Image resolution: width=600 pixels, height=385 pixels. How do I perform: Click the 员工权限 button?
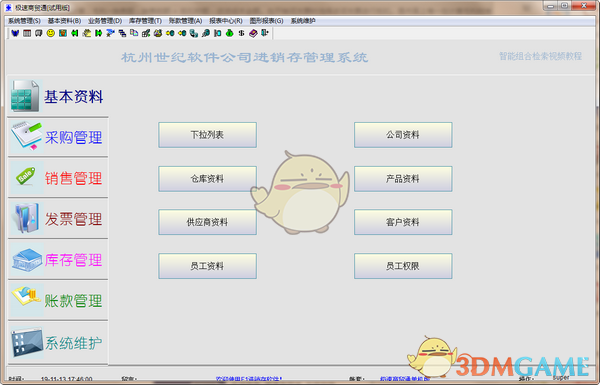(x=403, y=266)
